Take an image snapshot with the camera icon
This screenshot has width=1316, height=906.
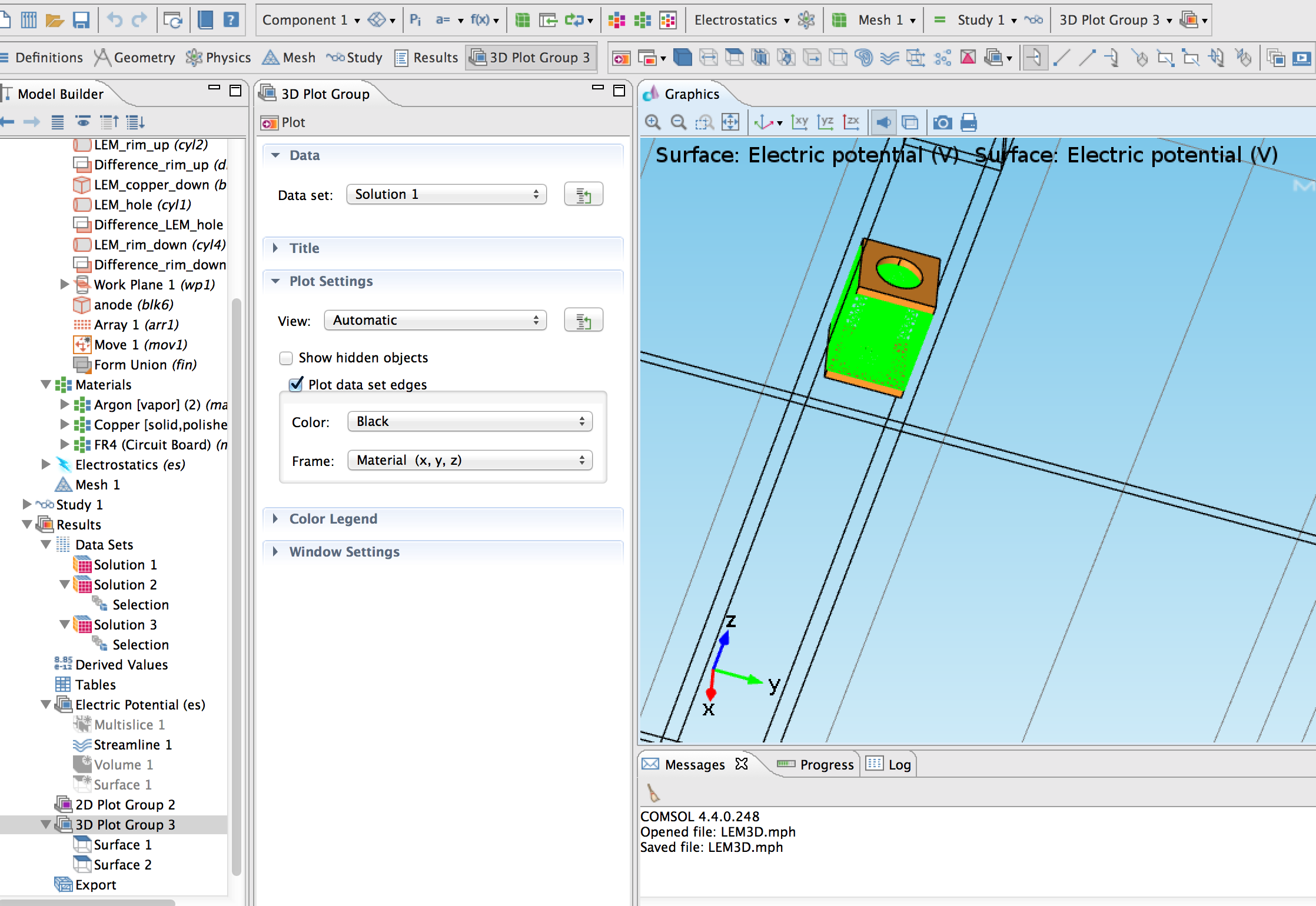(x=942, y=122)
